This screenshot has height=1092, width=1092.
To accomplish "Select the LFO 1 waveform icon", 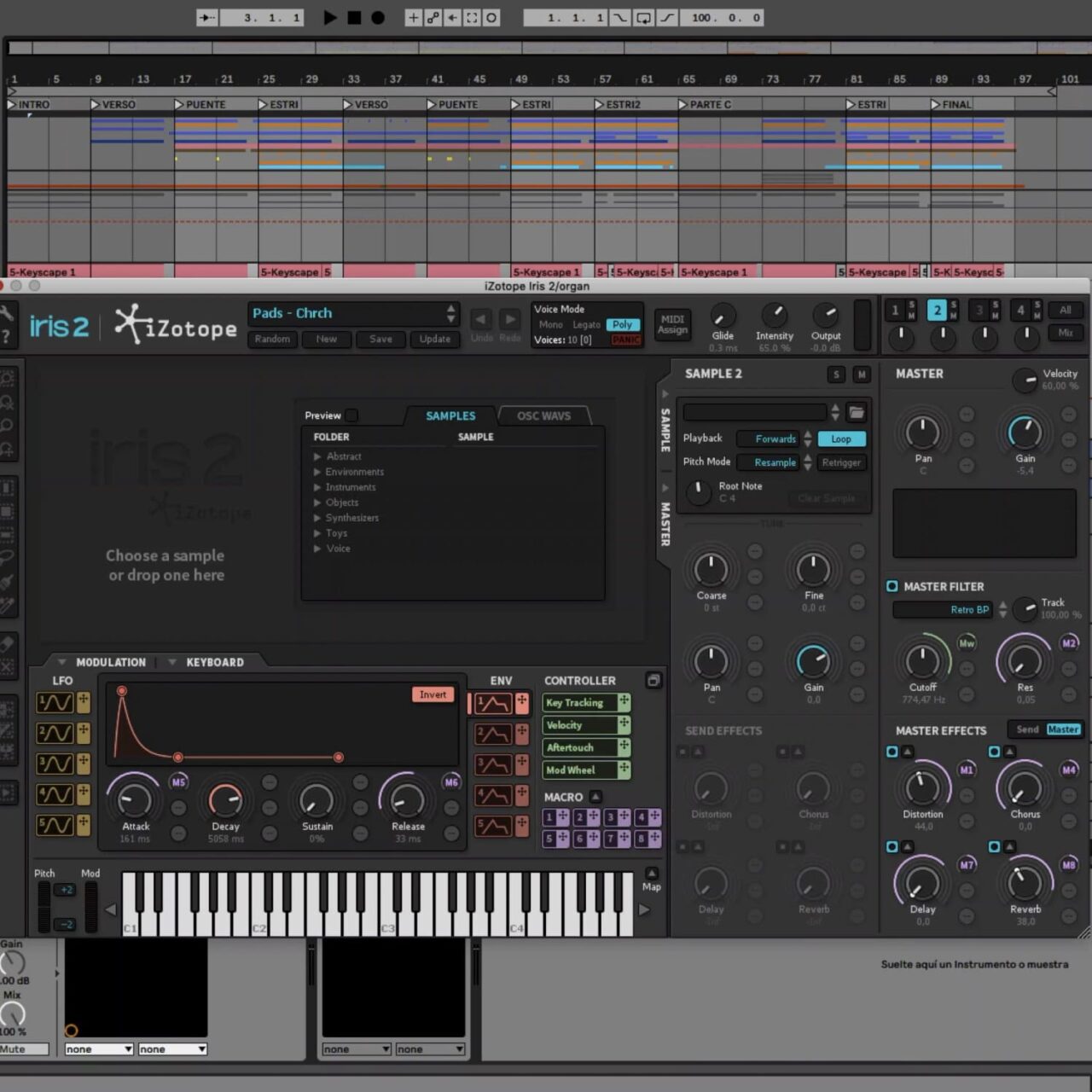I will coord(56,702).
